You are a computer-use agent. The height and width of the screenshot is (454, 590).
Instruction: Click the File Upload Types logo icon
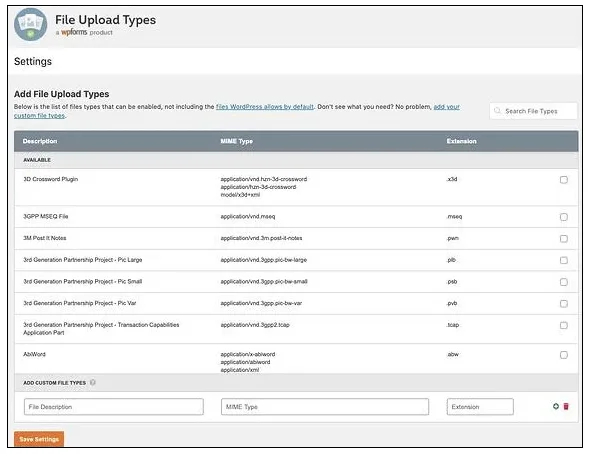click(30, 24)
